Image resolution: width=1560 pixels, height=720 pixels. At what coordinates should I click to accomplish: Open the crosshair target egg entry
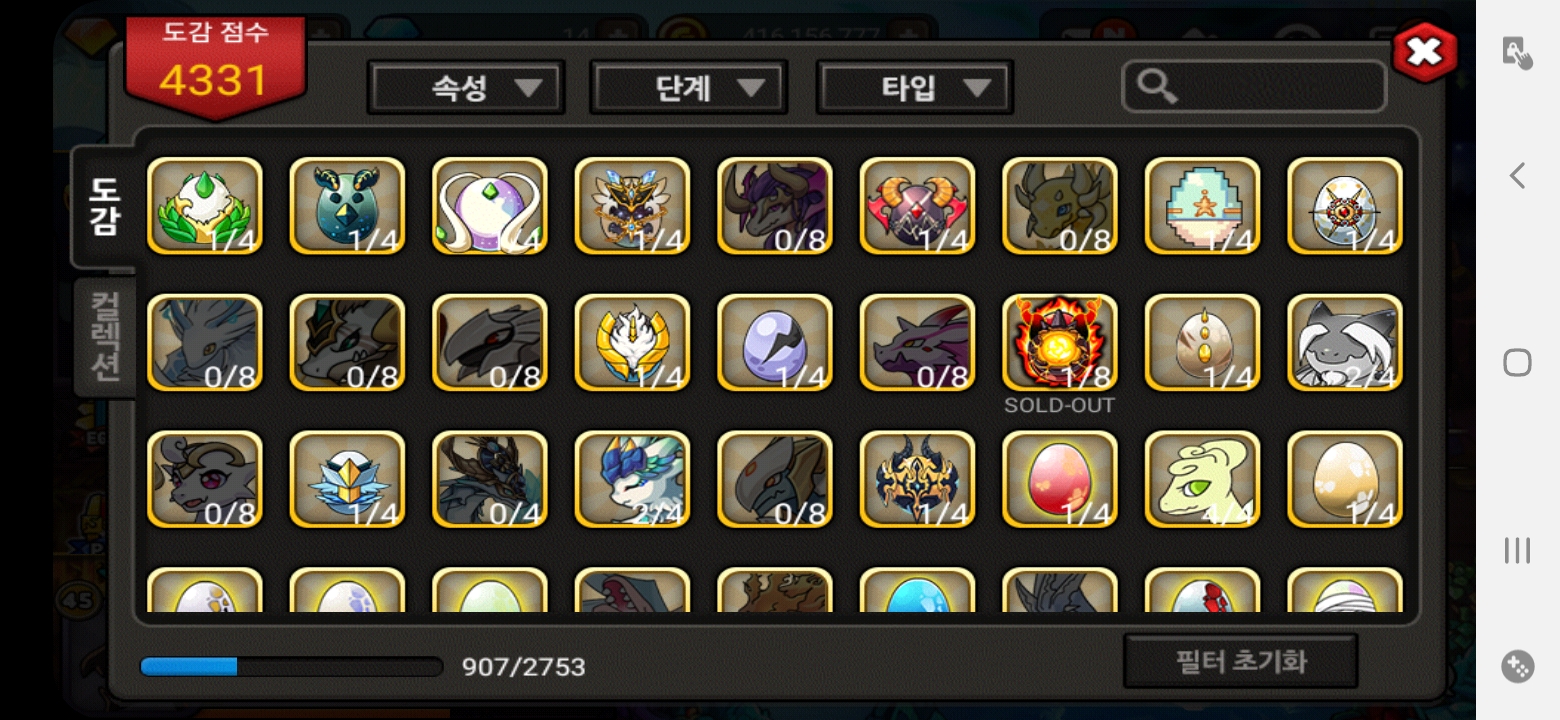(x=1345, y=205)
